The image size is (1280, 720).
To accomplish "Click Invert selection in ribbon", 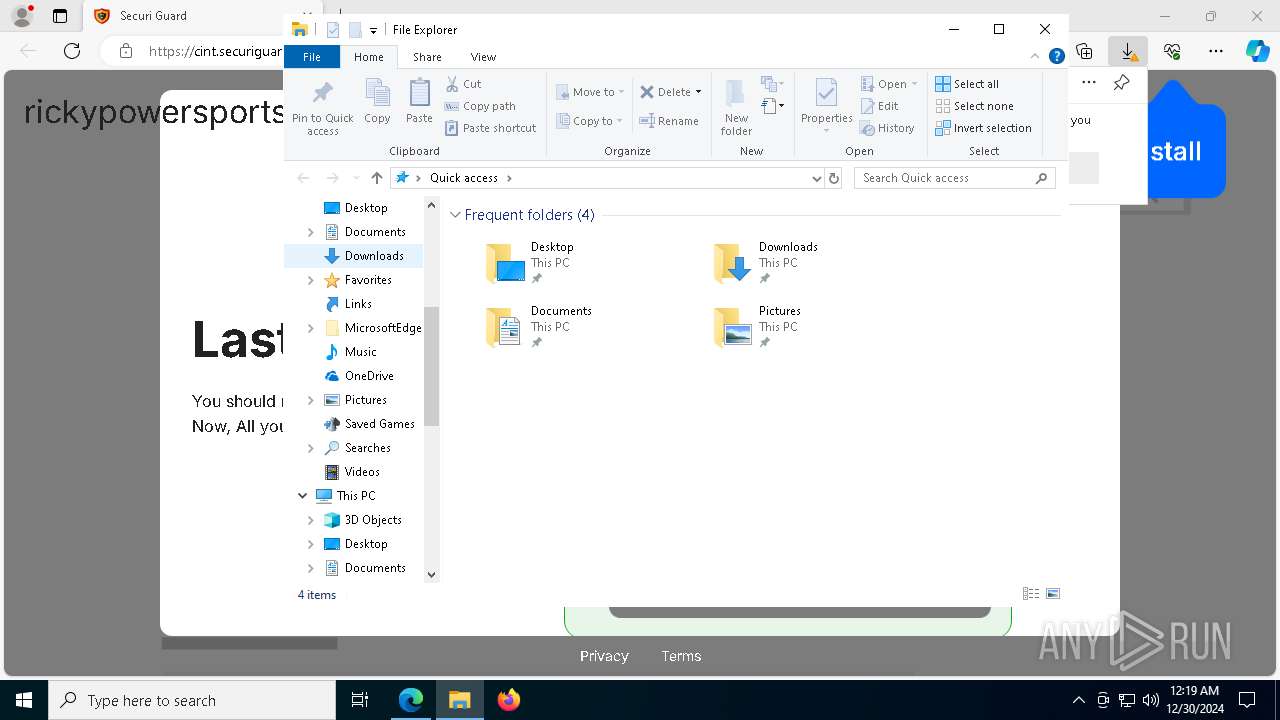I will point(983,128).
